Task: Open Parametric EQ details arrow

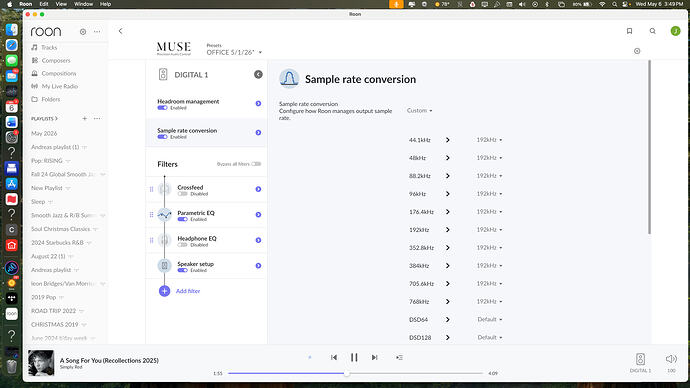Action: tap(258, 215)
